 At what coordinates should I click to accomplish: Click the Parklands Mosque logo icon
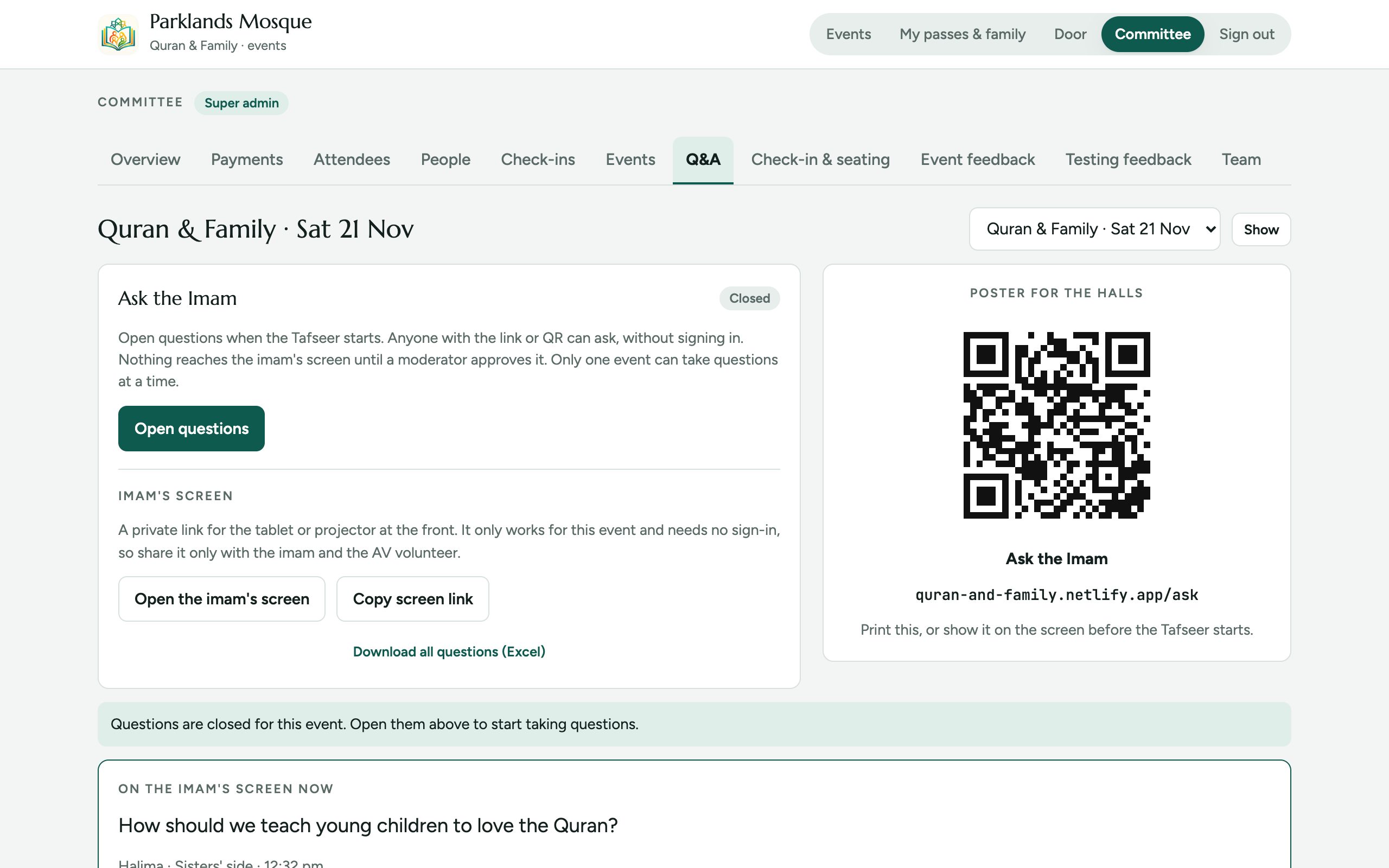(118, 34)
